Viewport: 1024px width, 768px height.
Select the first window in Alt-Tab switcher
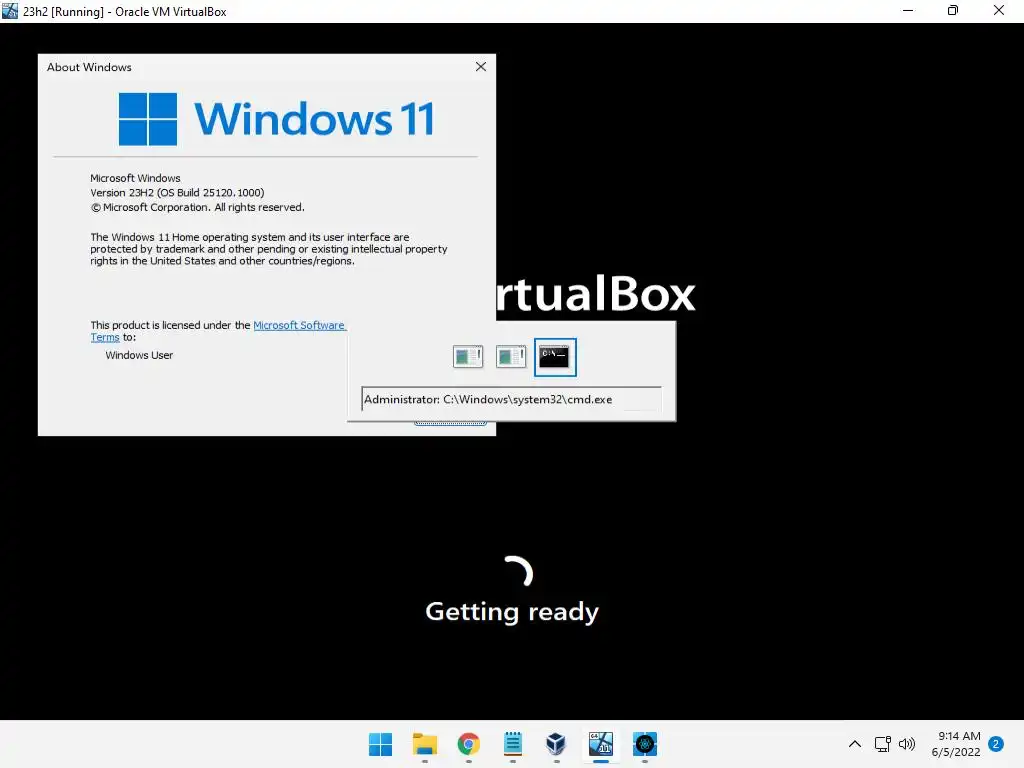(468, 357)
